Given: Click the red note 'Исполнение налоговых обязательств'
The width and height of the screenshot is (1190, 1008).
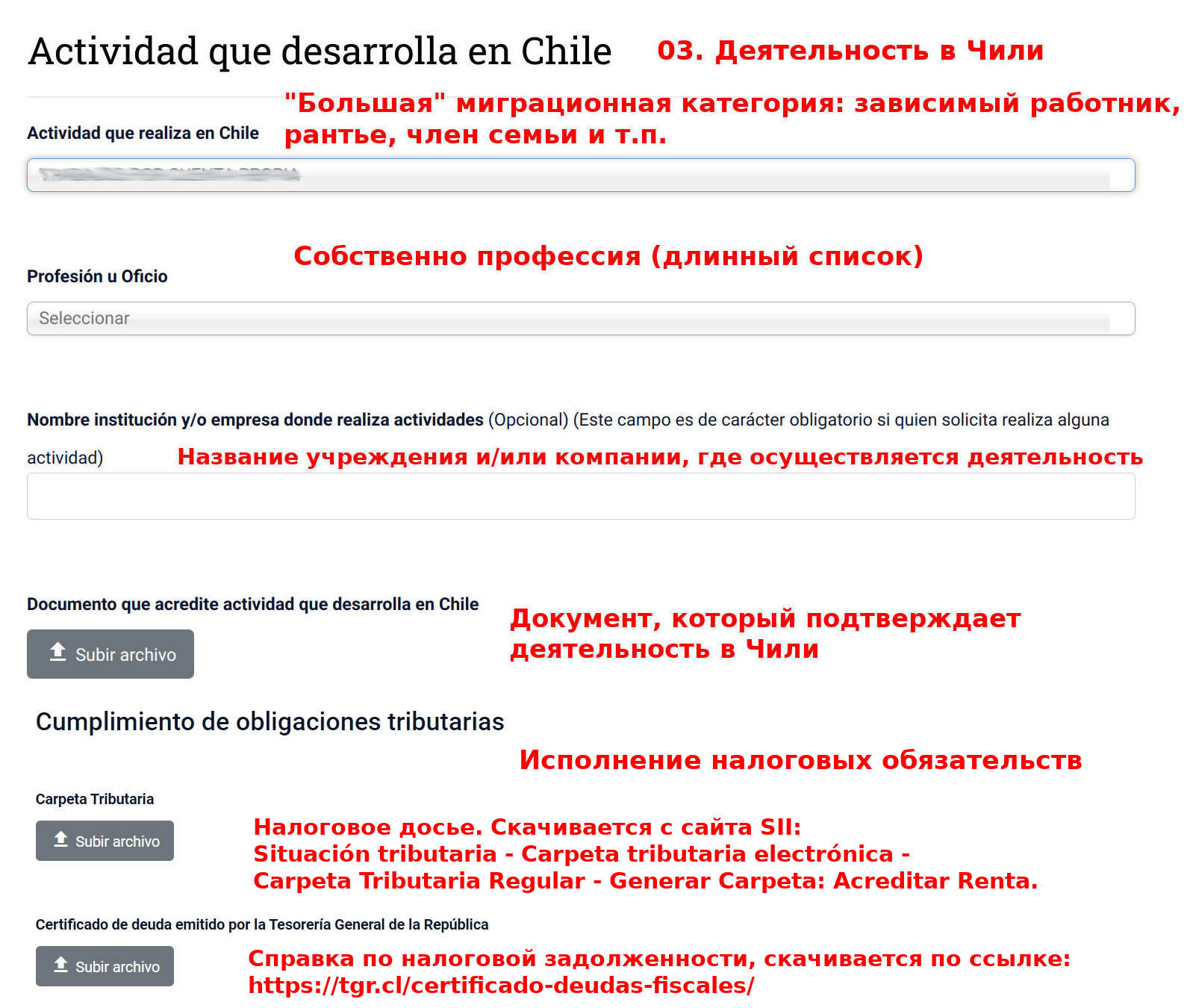Looking at the screenshot, I should pyautogui.click(x=800, y=760).
